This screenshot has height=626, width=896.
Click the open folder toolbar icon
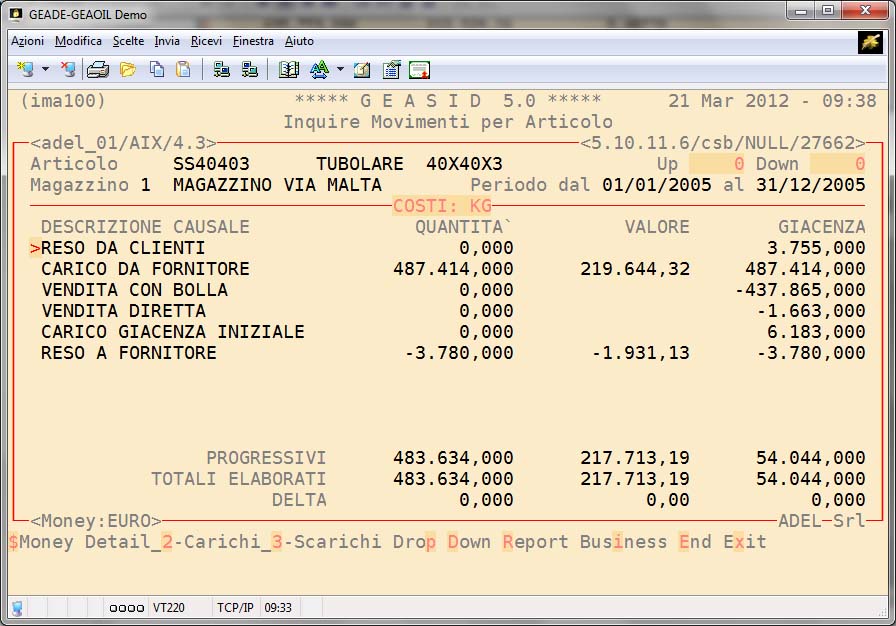128,69
